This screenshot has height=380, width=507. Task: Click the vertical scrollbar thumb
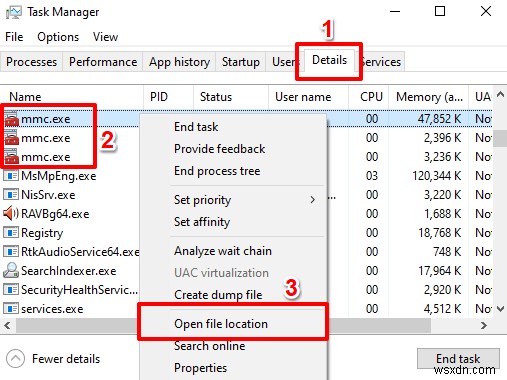tap(500, 138)
